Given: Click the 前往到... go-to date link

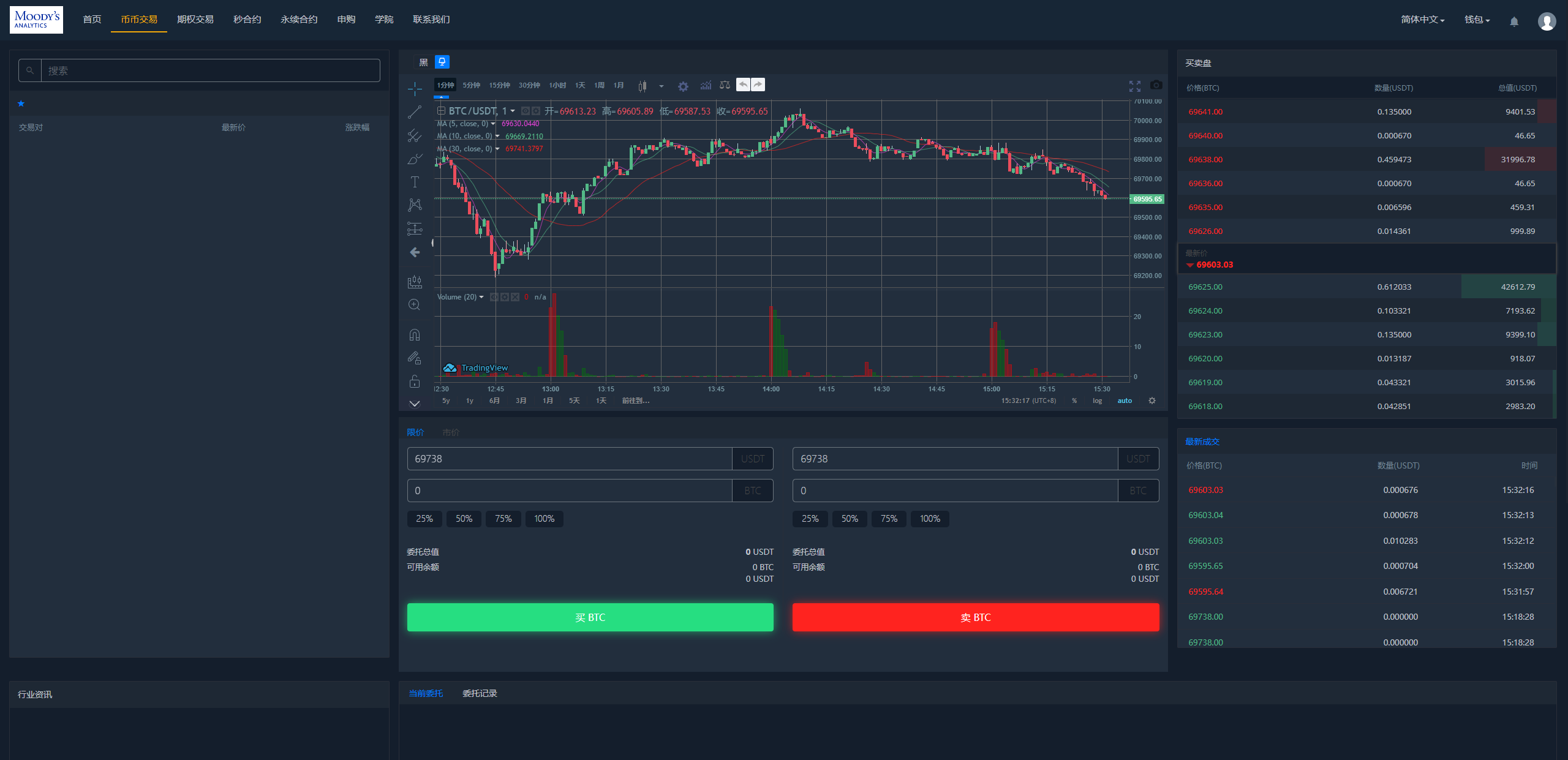Looking at the screenshot, I should 635,401.
